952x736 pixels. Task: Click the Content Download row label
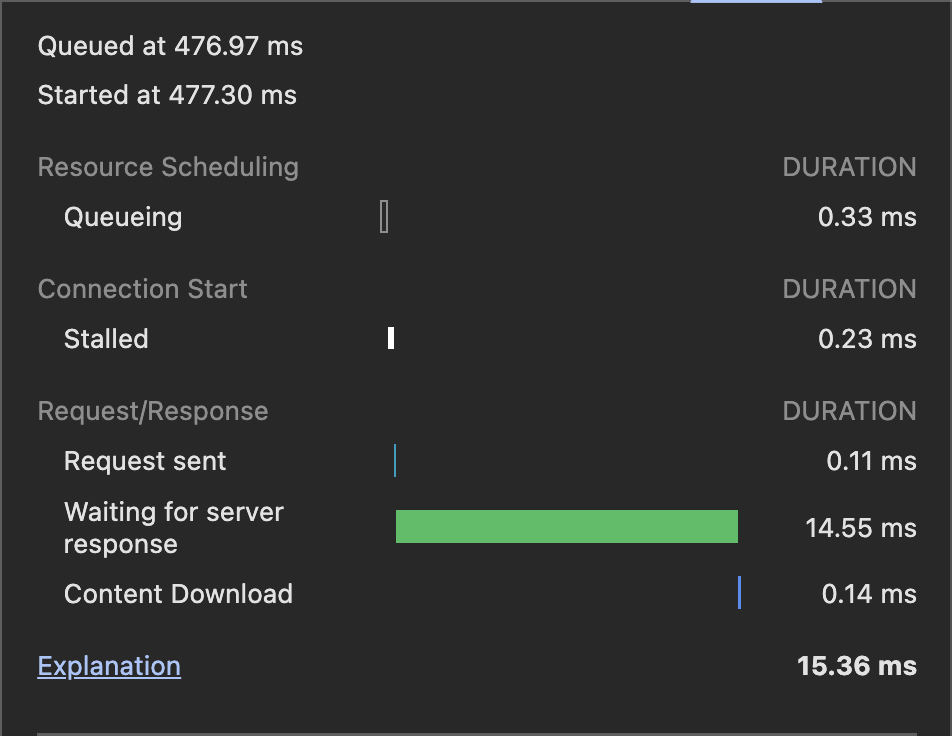tap(178, 594)
